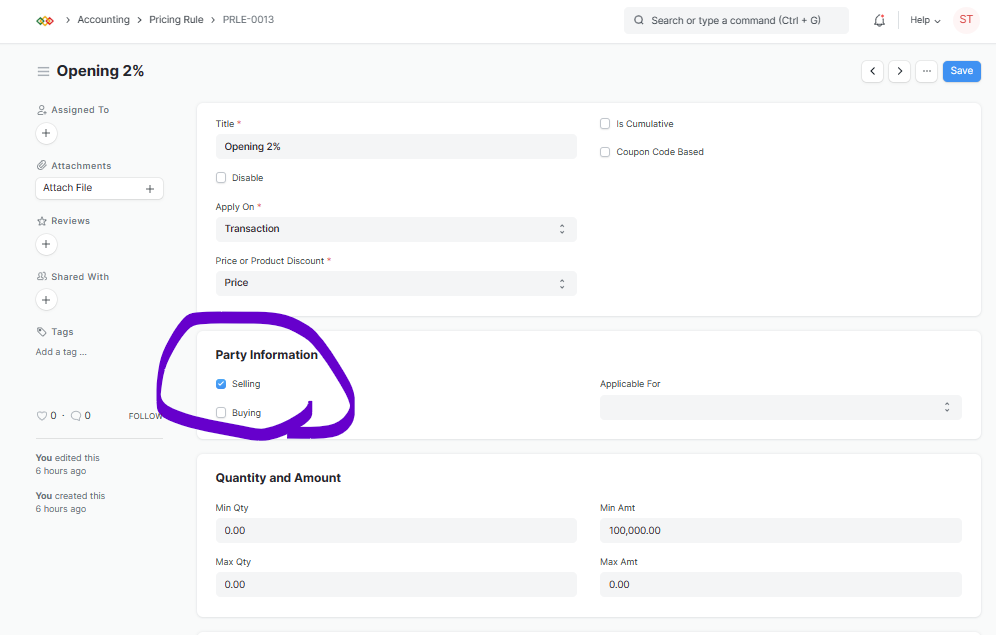Click the FOLLOW link
This screenshot has height=635, width=996.
coord(145,417)
